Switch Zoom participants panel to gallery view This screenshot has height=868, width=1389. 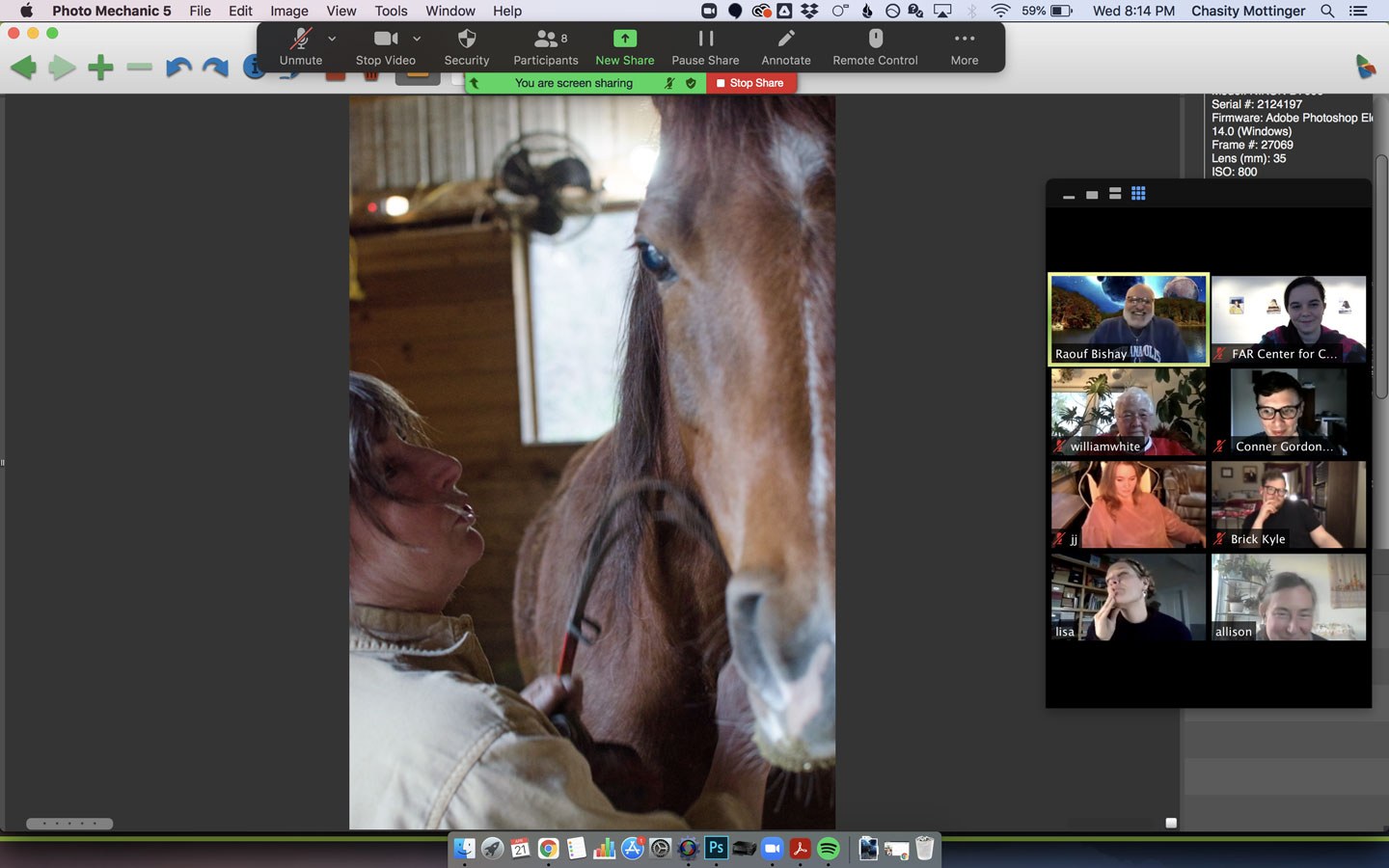click(1138, 194)
